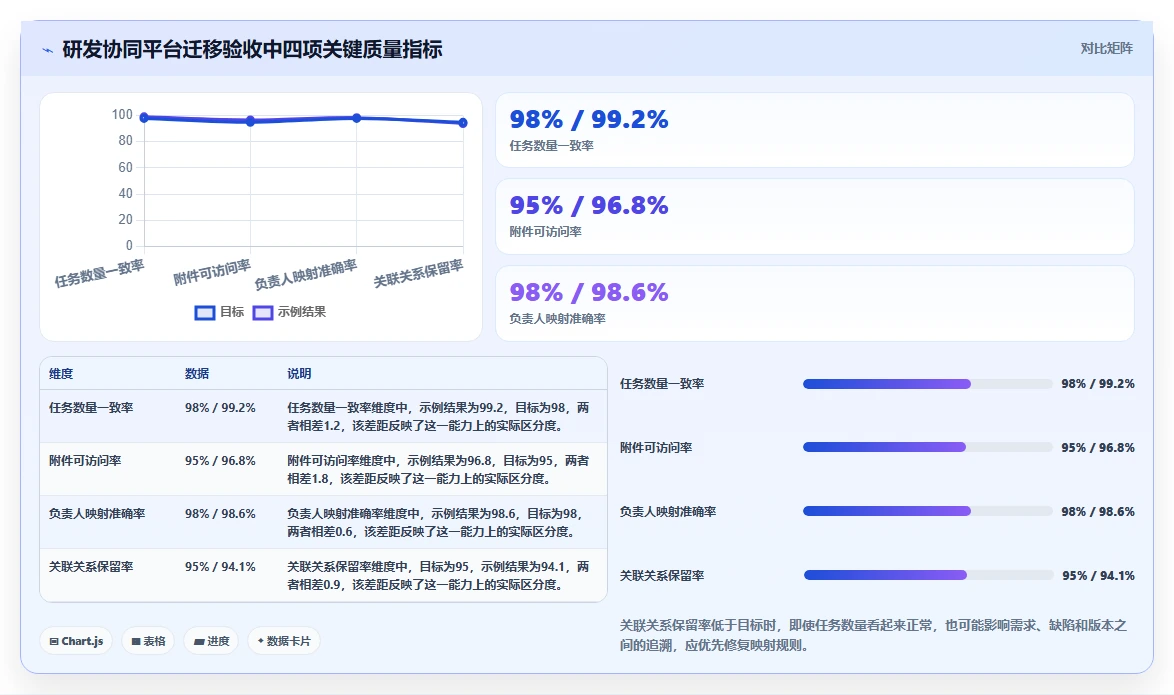Viewport: 1174px width, 695px height.
Task: Click the table value 95% / 96.8%
Action: click(220, 461)
